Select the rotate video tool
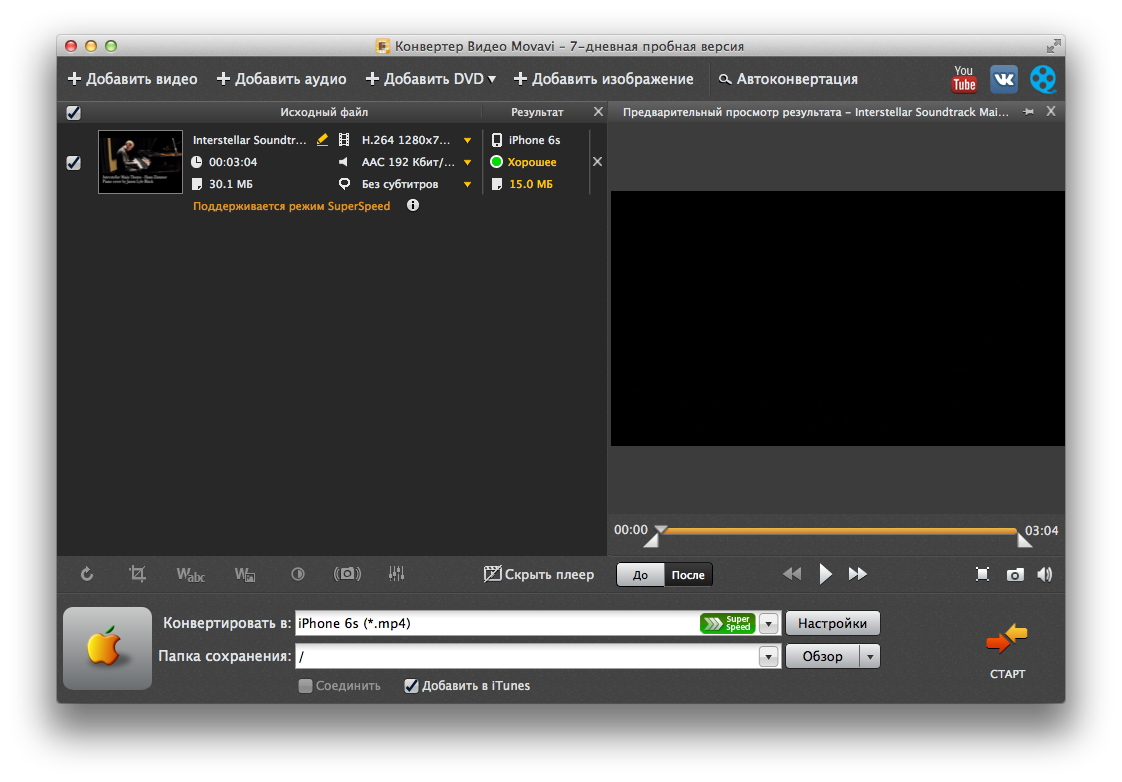 pyautogui.click(x=87, y=574)
